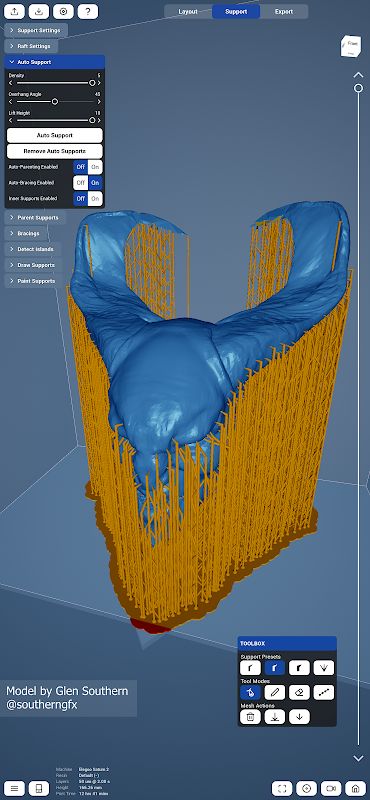Click the trash icon under Mesh Actions

point(250,716)
